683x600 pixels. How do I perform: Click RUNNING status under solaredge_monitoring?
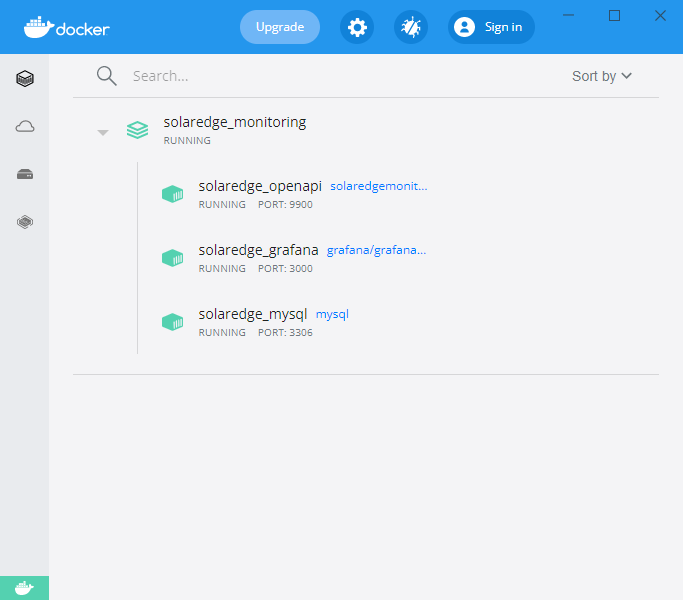(187, 141)
